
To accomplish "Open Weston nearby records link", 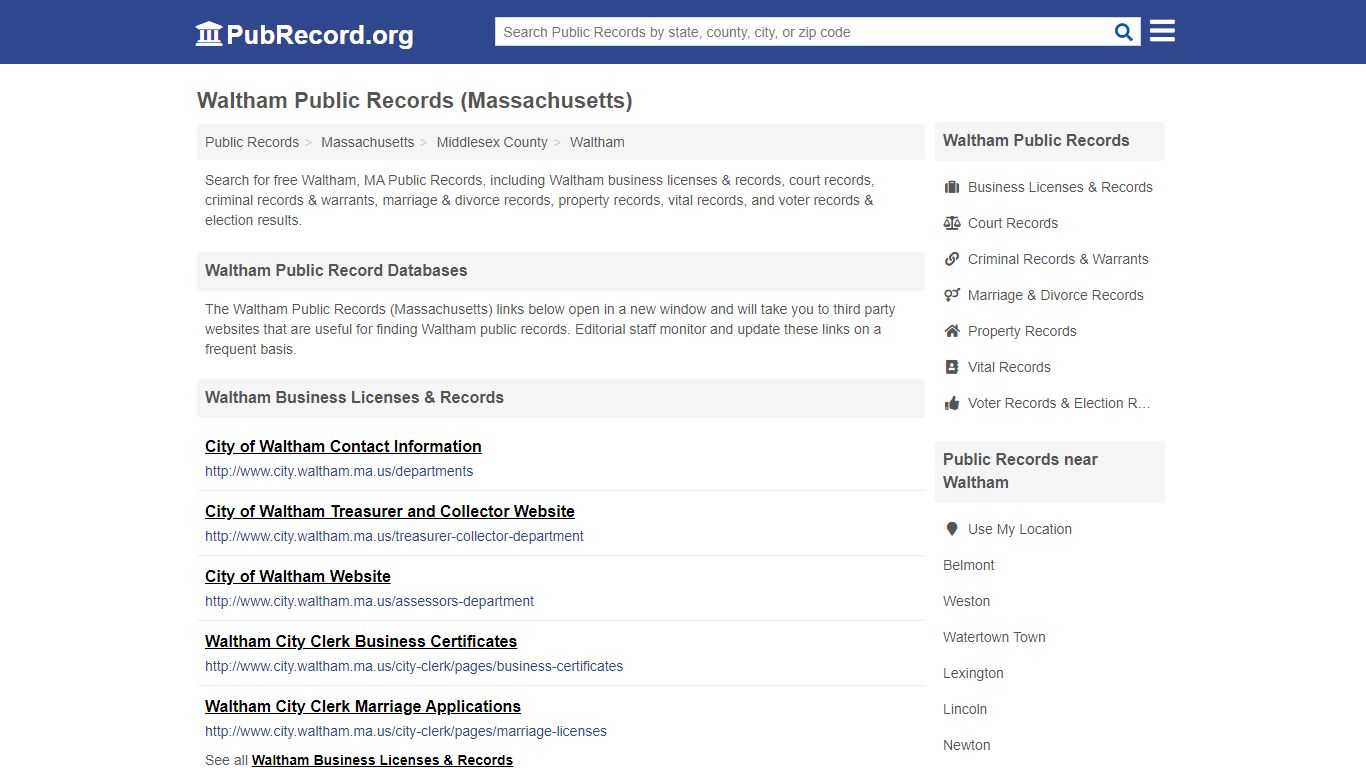I will [x=966, y=601].
